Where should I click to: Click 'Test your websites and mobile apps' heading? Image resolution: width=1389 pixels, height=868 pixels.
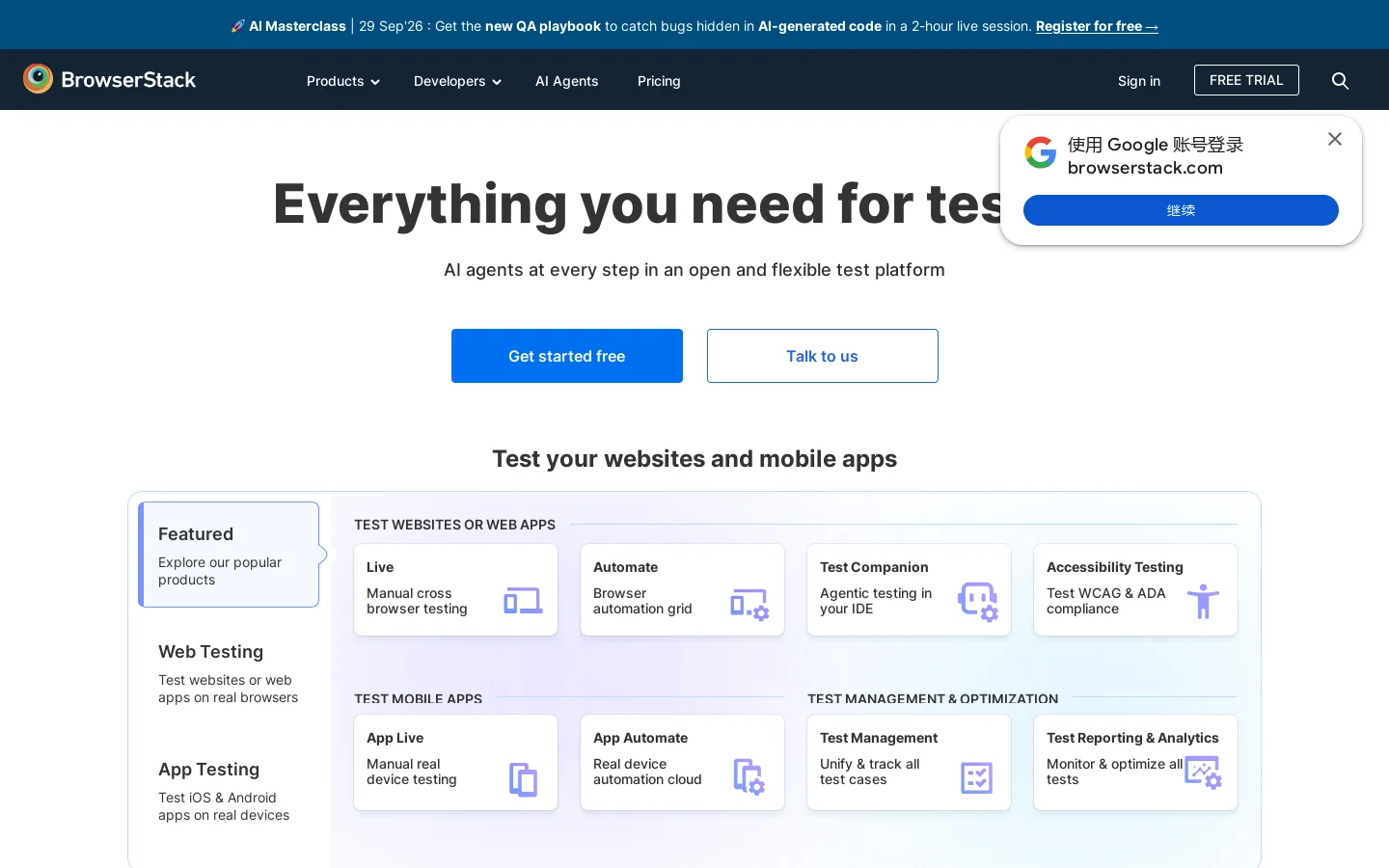coord(694,459)
